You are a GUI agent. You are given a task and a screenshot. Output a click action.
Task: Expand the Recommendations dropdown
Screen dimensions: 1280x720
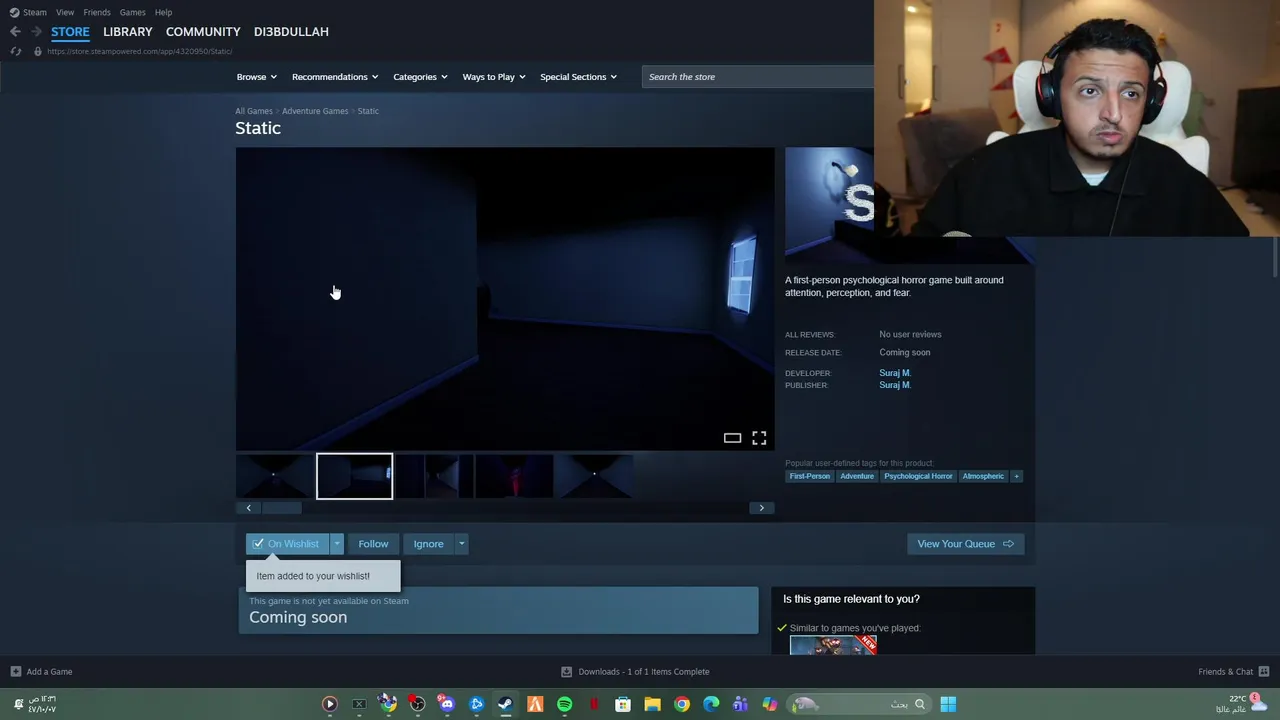coord(335,77)
